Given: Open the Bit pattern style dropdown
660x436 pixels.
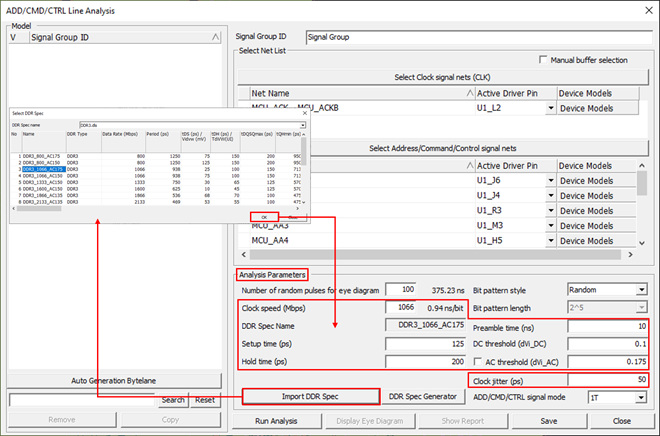Looking at the screenshot, I should pos(640,289).
